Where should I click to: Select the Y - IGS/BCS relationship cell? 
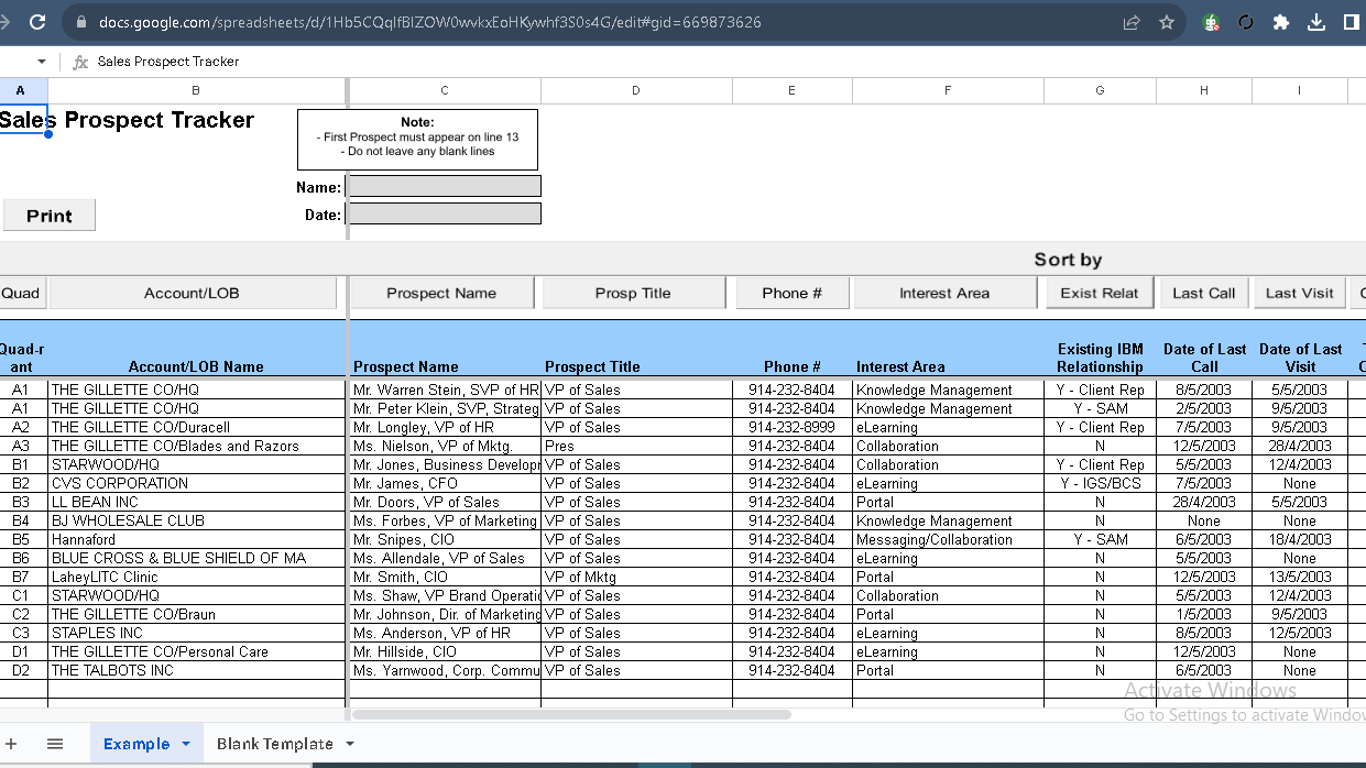(x=1100, y=484)
